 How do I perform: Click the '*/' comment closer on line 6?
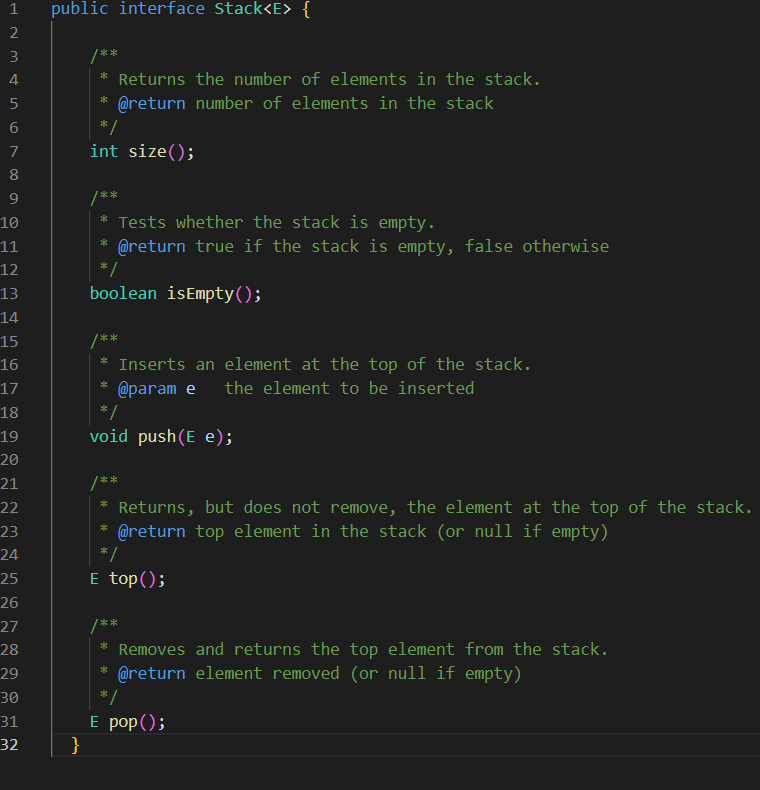click(108, 127)
